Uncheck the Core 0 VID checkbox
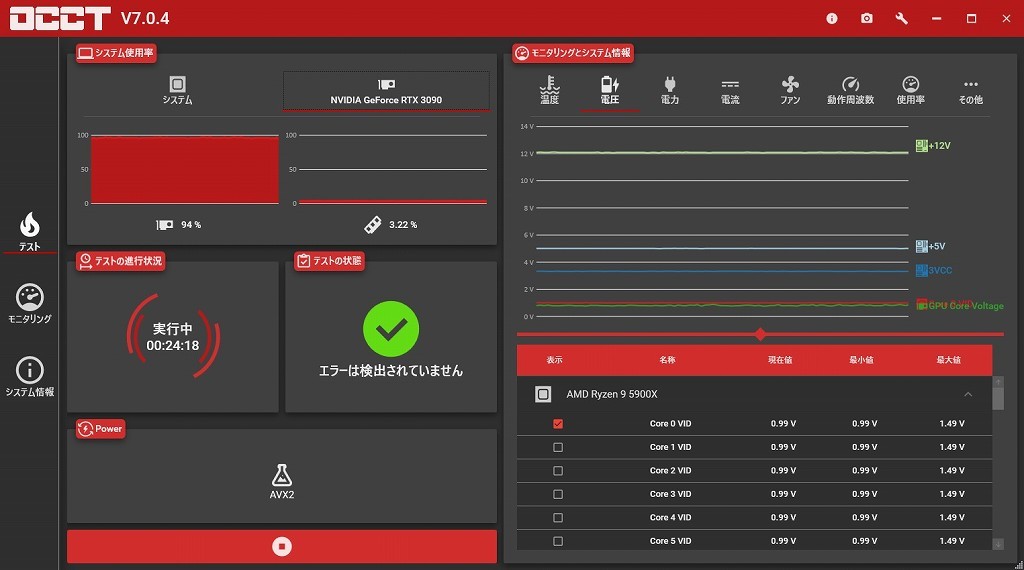This screenshot has width=1024, height=570. (x=558, y=424)
